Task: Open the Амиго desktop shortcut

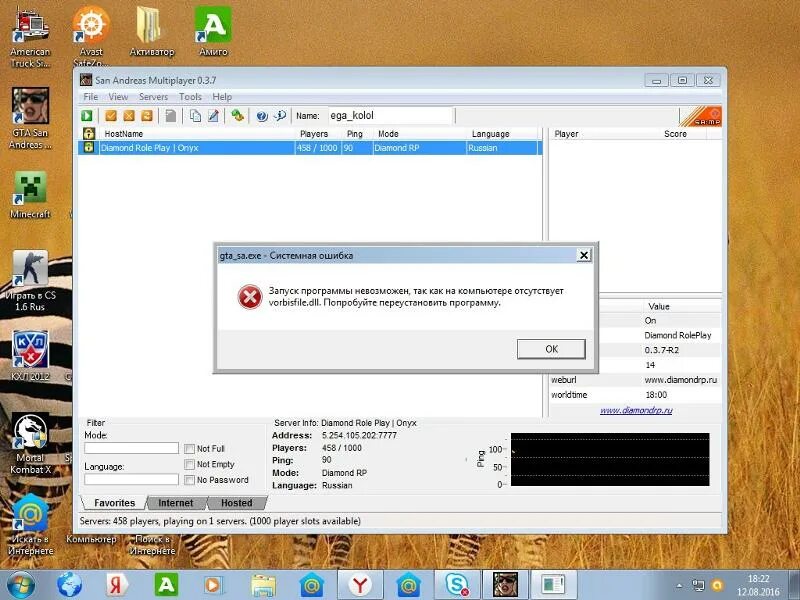Action: pyautogui.click(x=213, y=32)
